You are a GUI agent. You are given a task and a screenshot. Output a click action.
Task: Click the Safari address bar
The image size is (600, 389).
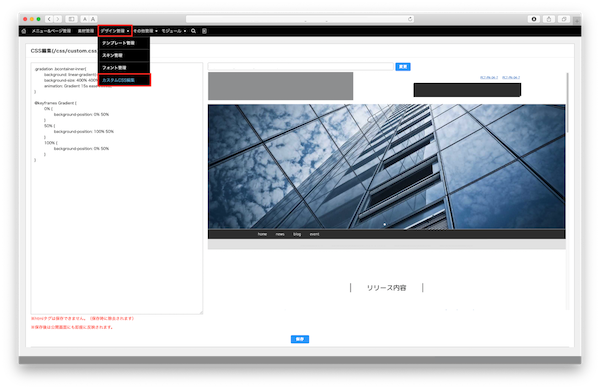[300, 19]
